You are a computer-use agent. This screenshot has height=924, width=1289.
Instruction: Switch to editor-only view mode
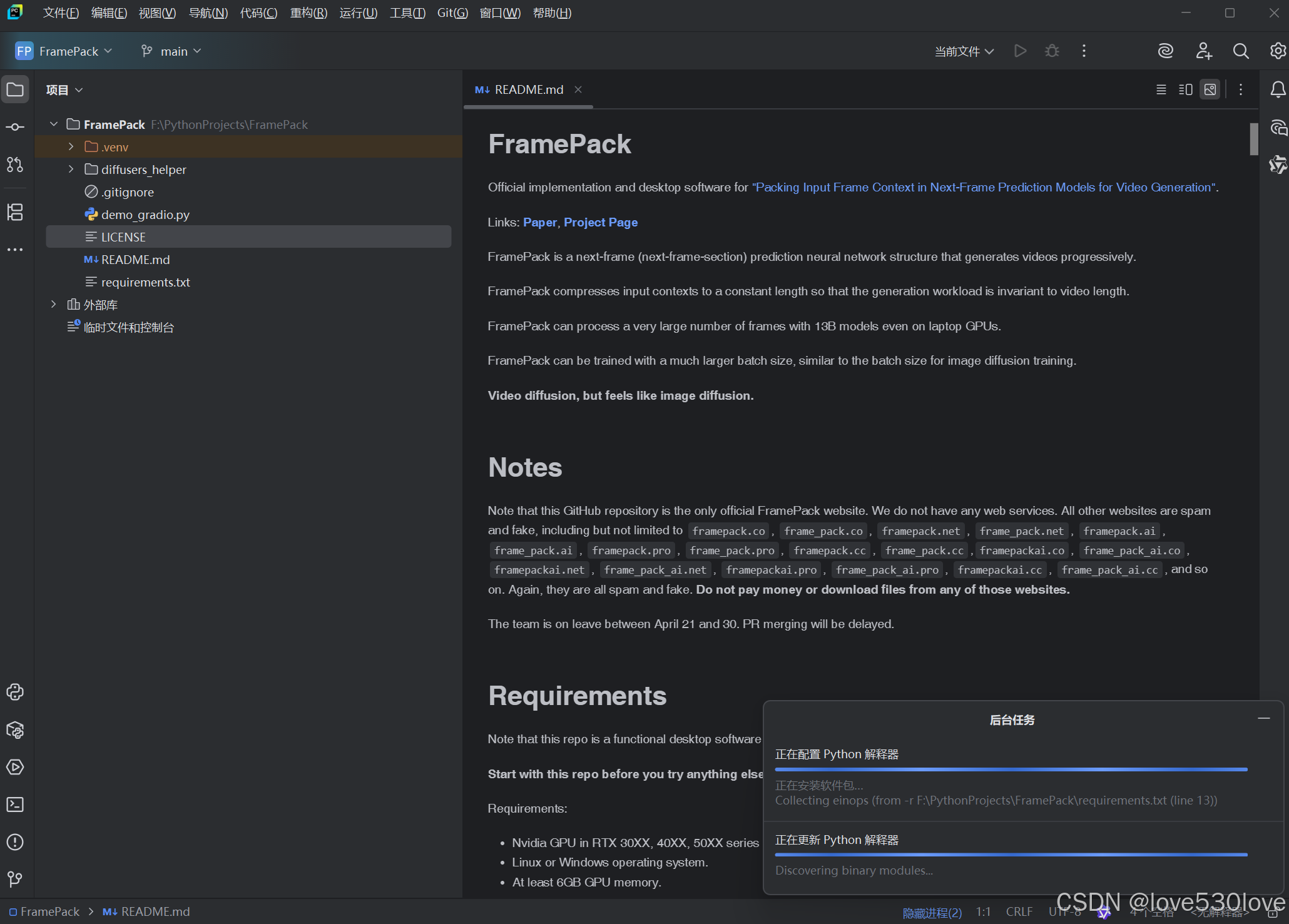1161,89
